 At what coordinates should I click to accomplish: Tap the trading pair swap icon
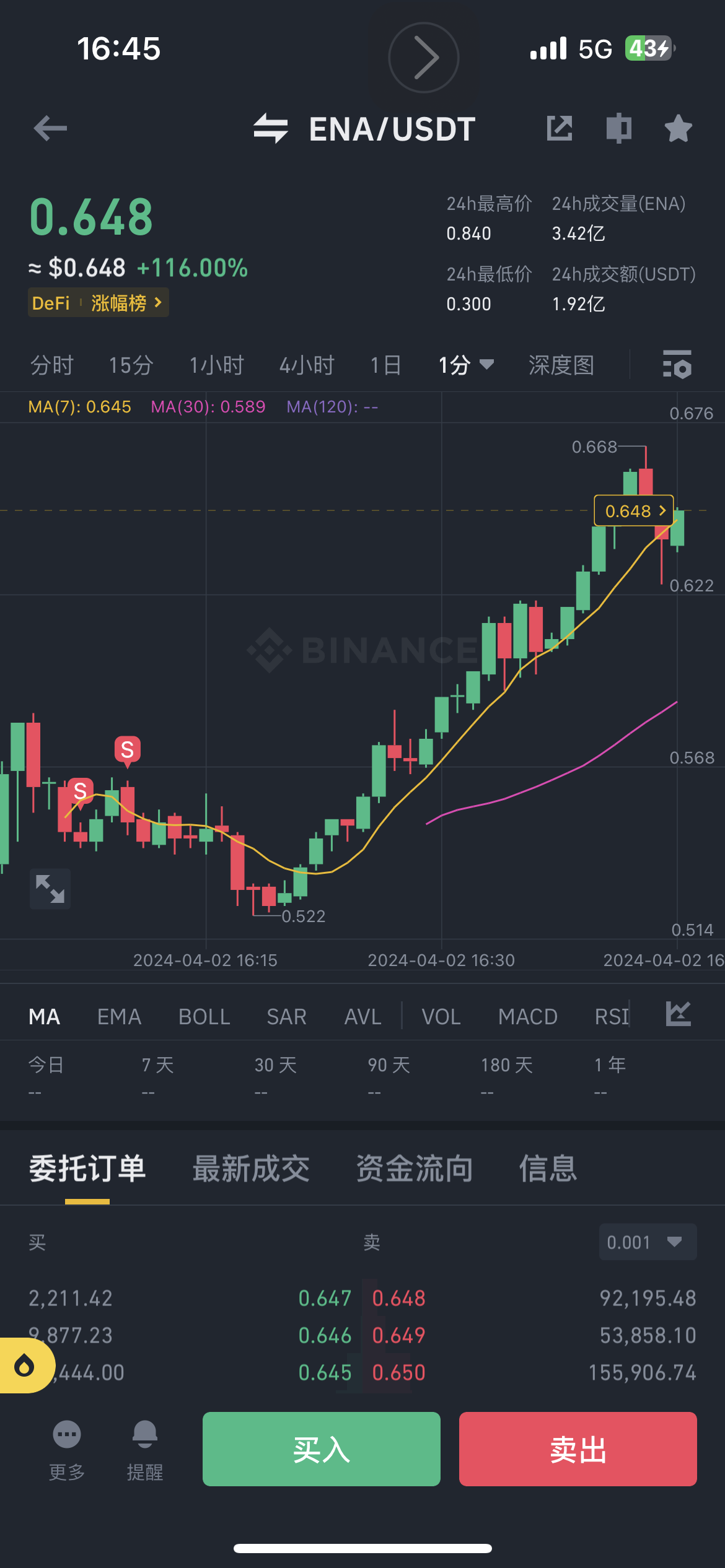[271, 129]
